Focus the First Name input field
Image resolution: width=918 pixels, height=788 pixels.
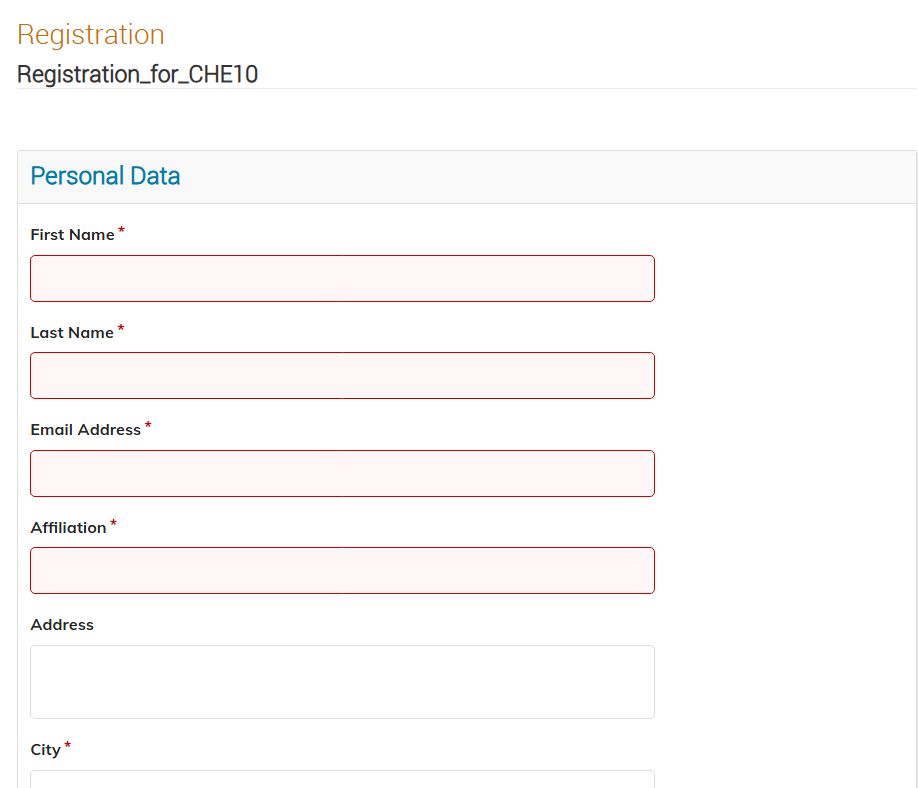(x=342, y=279)
